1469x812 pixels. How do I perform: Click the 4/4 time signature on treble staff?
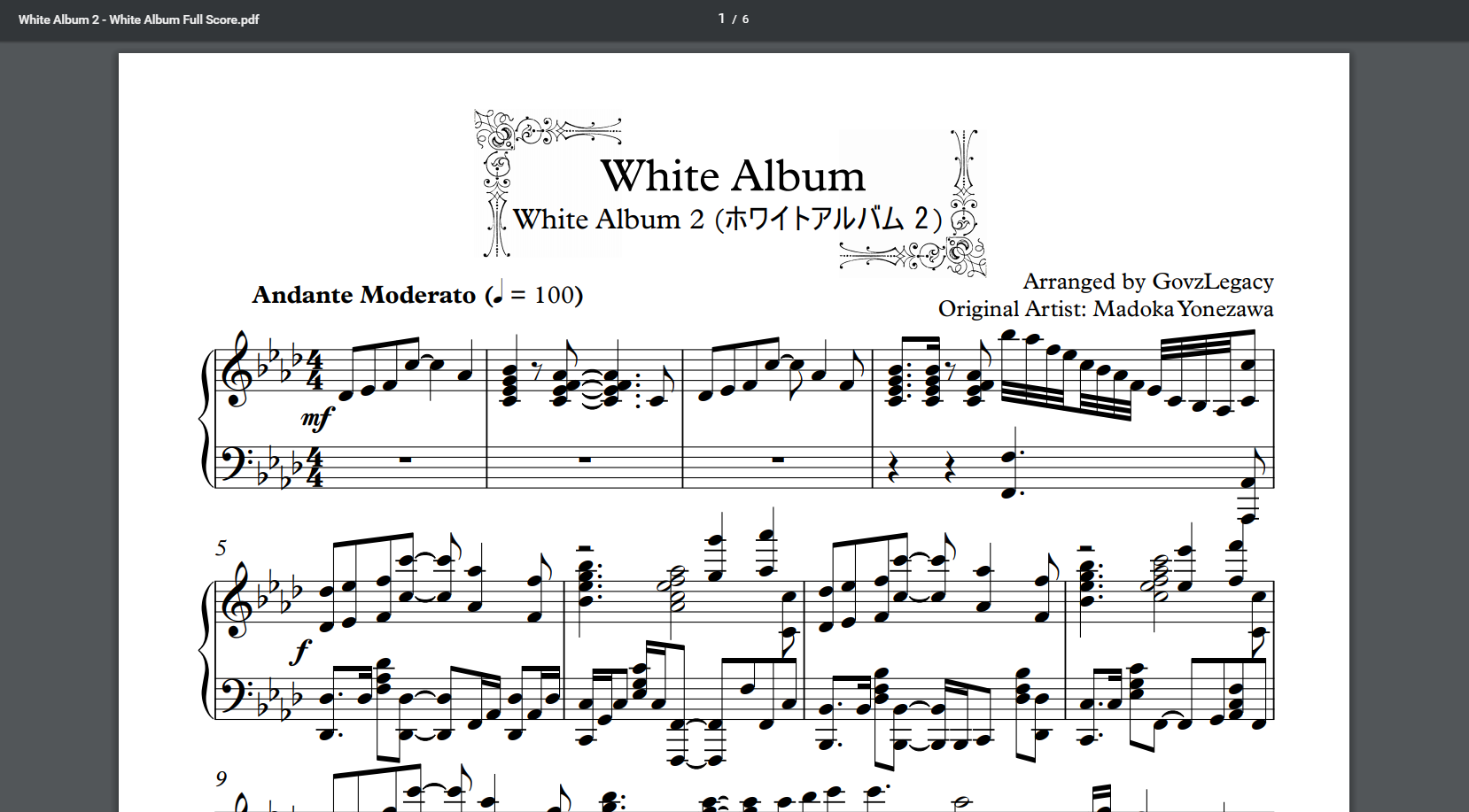coord(314,371)
